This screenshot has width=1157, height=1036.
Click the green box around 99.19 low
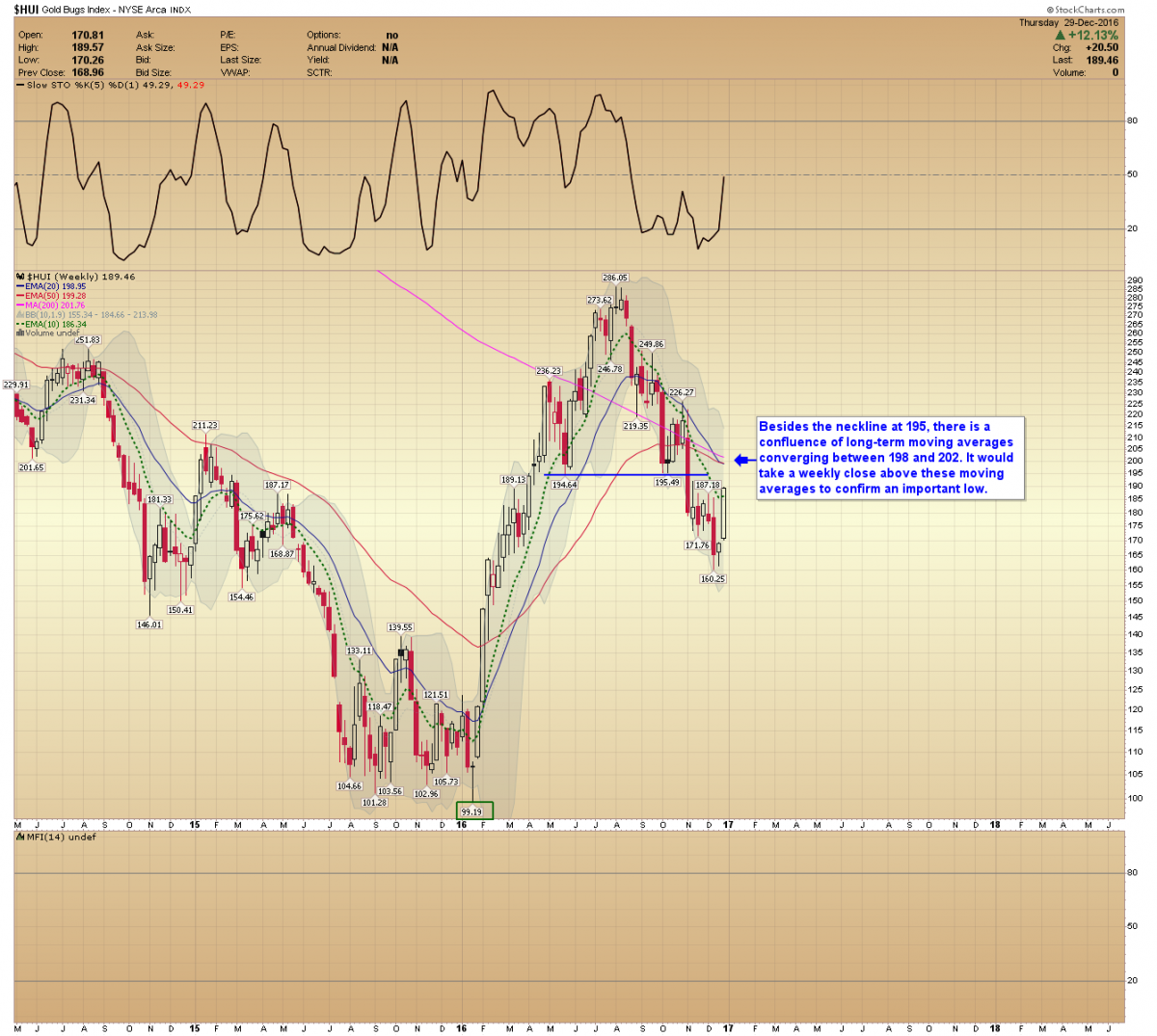[473, 811]
